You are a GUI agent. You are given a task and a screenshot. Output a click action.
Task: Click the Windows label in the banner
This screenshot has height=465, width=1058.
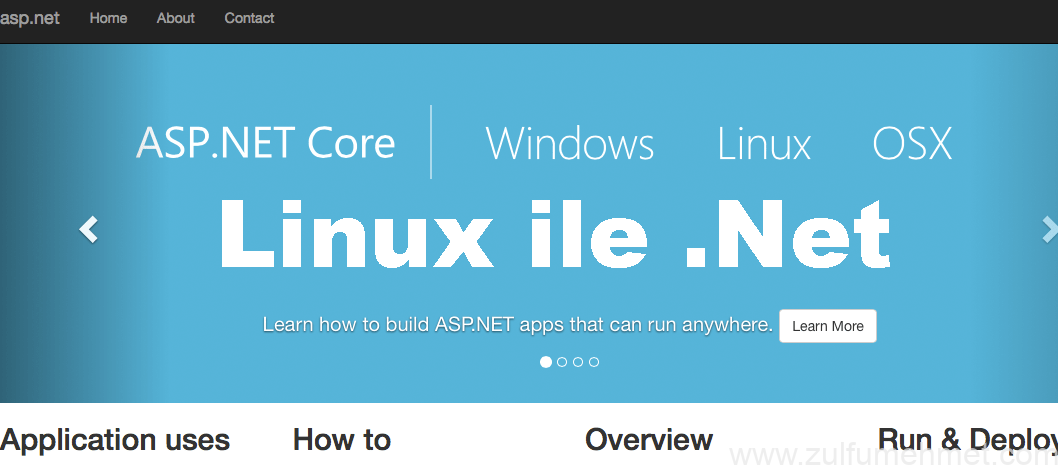570,144
